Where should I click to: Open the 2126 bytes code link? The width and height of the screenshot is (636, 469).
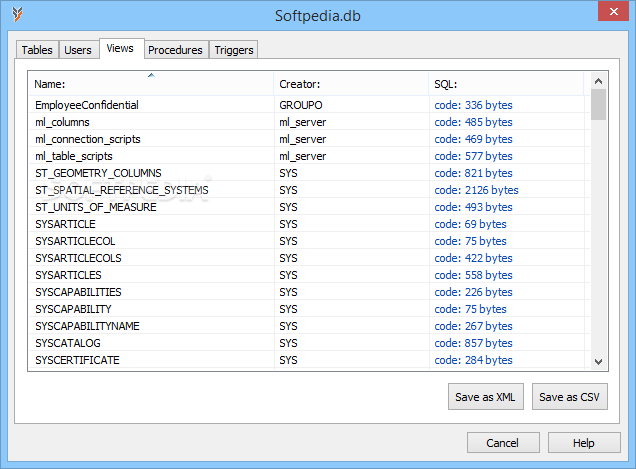click(476, 190)
